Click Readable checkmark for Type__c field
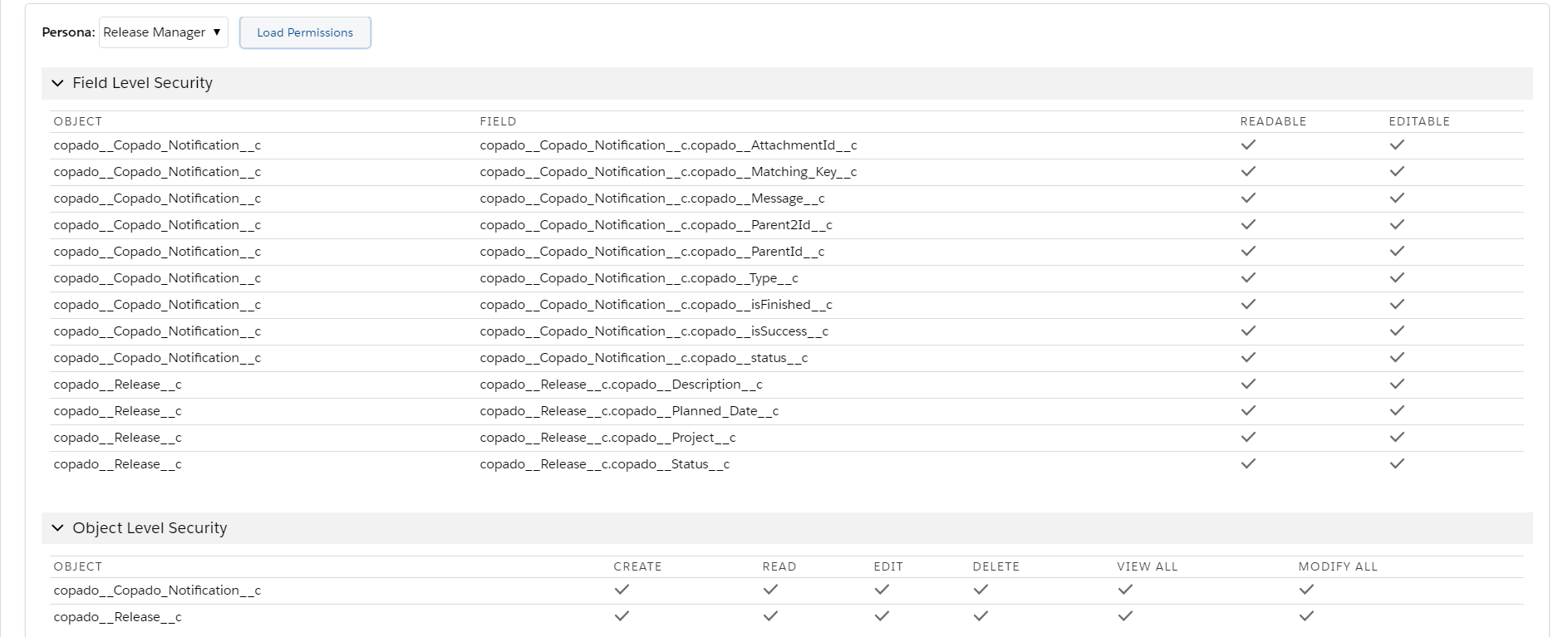This screenshot has height=637, width=1568. [1248, 277]
